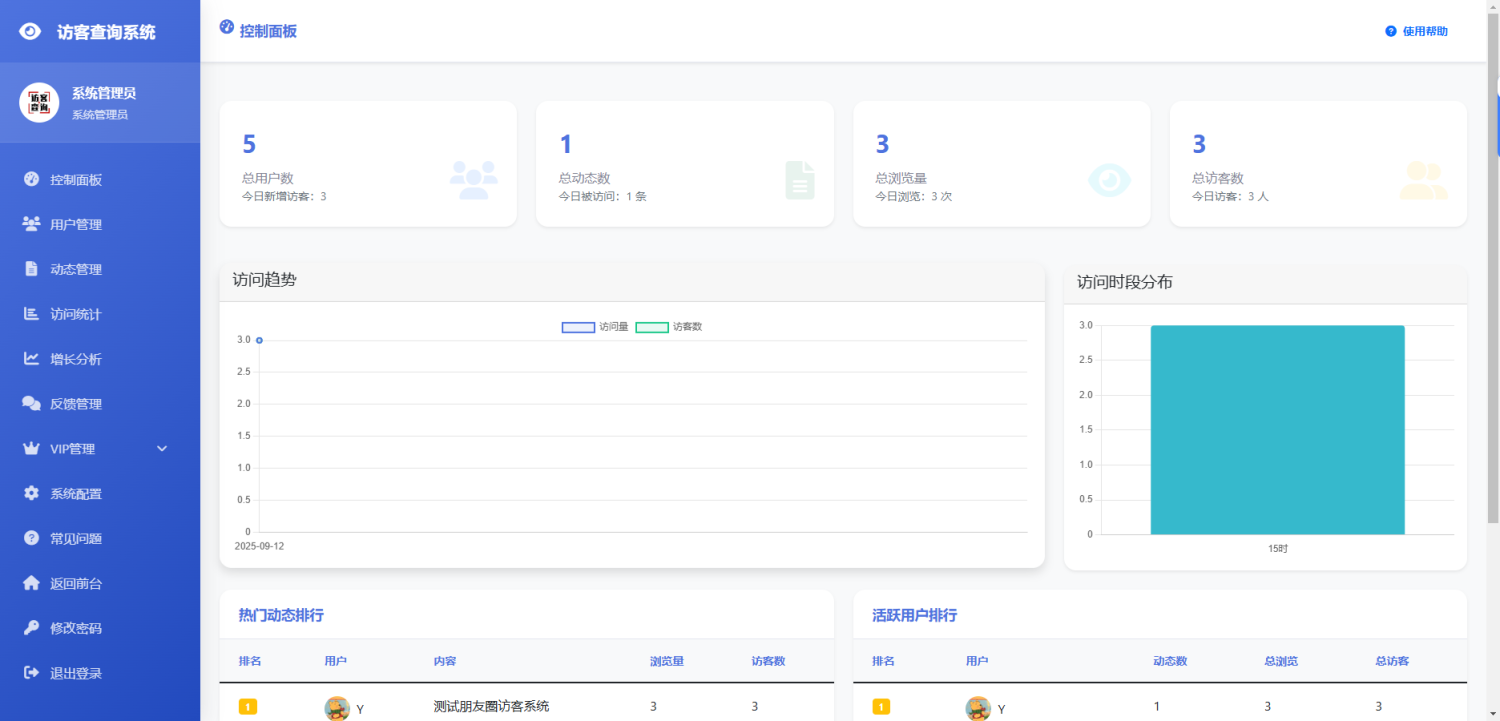The width and height of the screenshot is (1500, 721).
Task: Open the VIP管理 menu item
Action: [73, 449]
